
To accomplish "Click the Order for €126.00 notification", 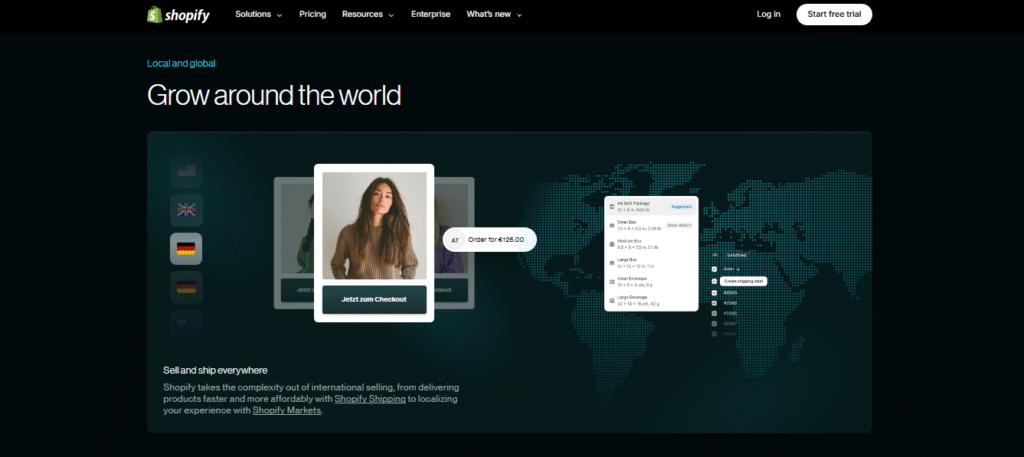I will [490, 240].
